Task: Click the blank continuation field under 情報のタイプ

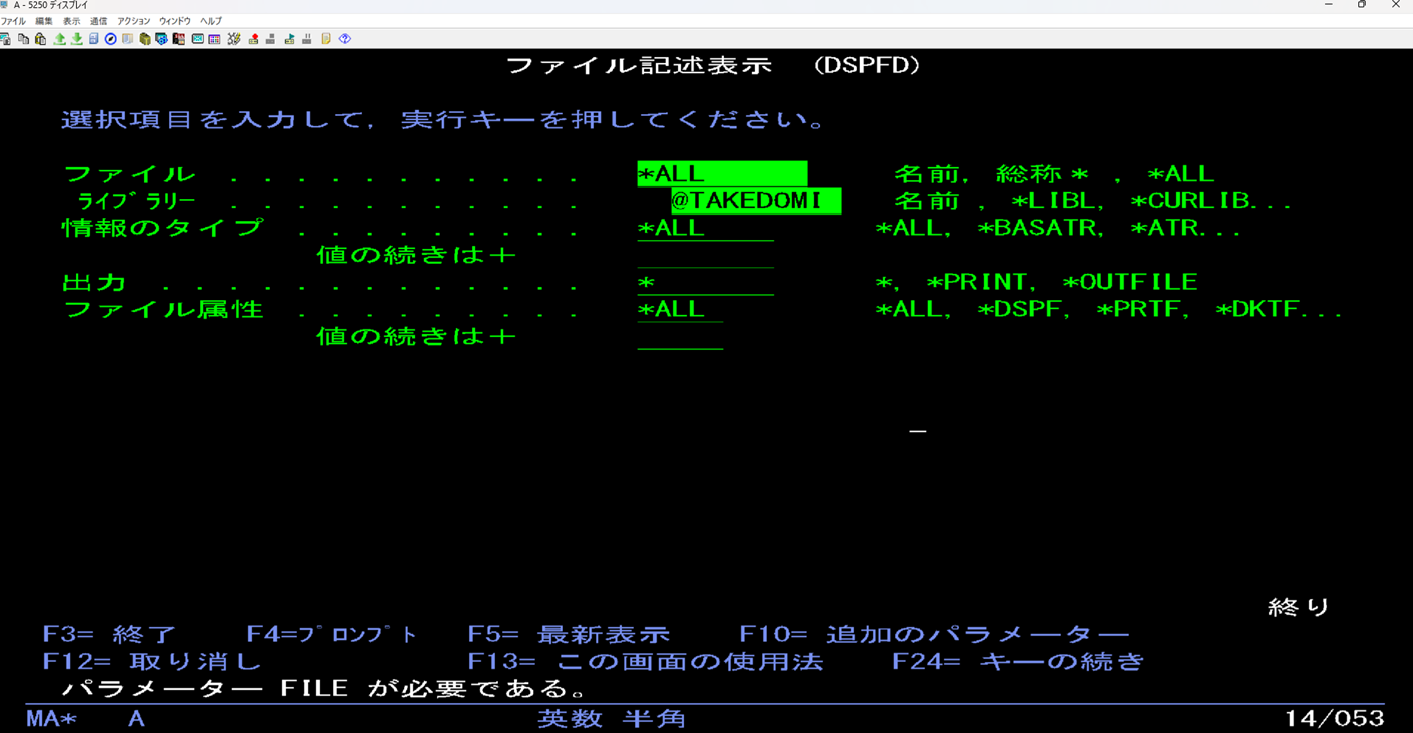Action: click(705, 255)
